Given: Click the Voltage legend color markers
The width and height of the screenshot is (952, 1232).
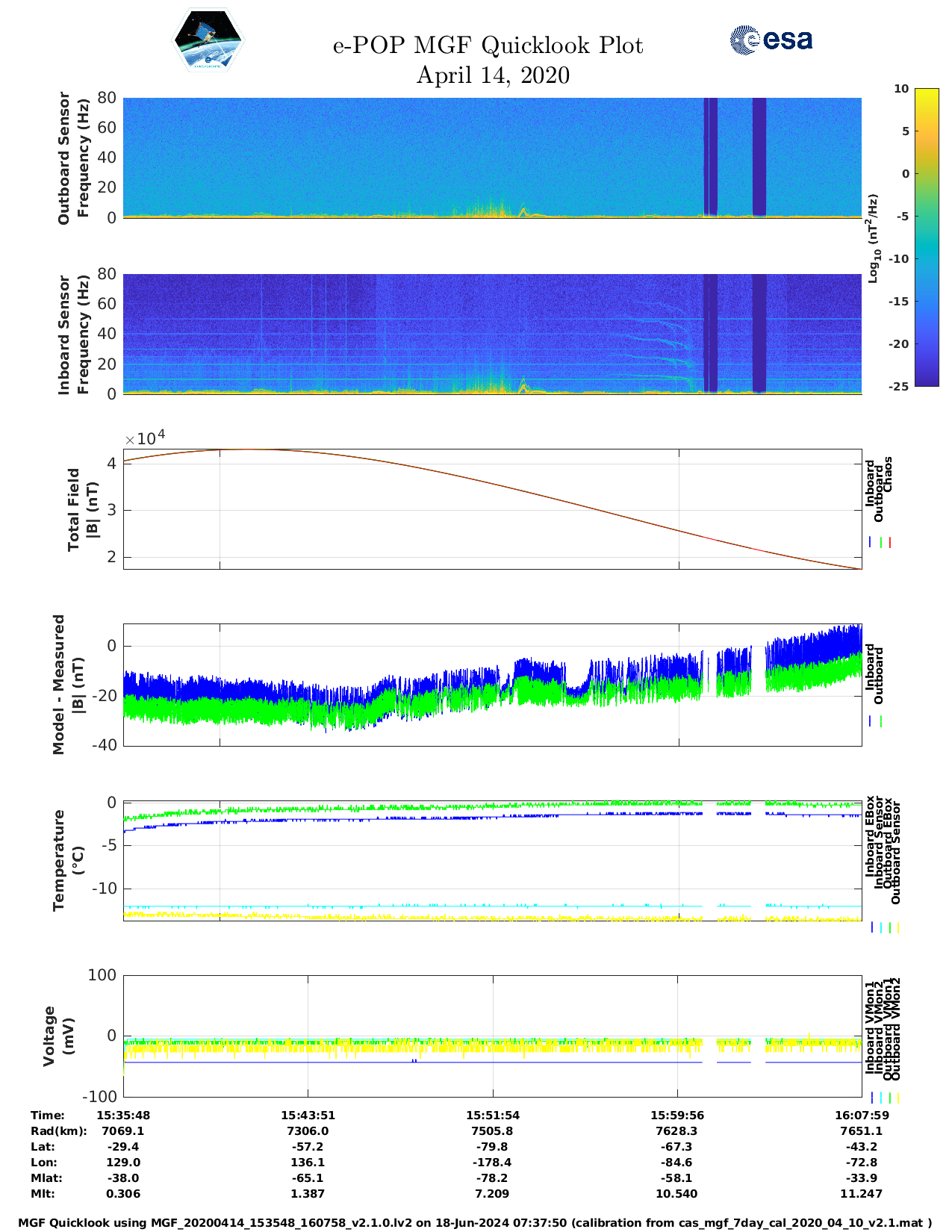Looking at the screenshot, I should [x=885, y=1098].
